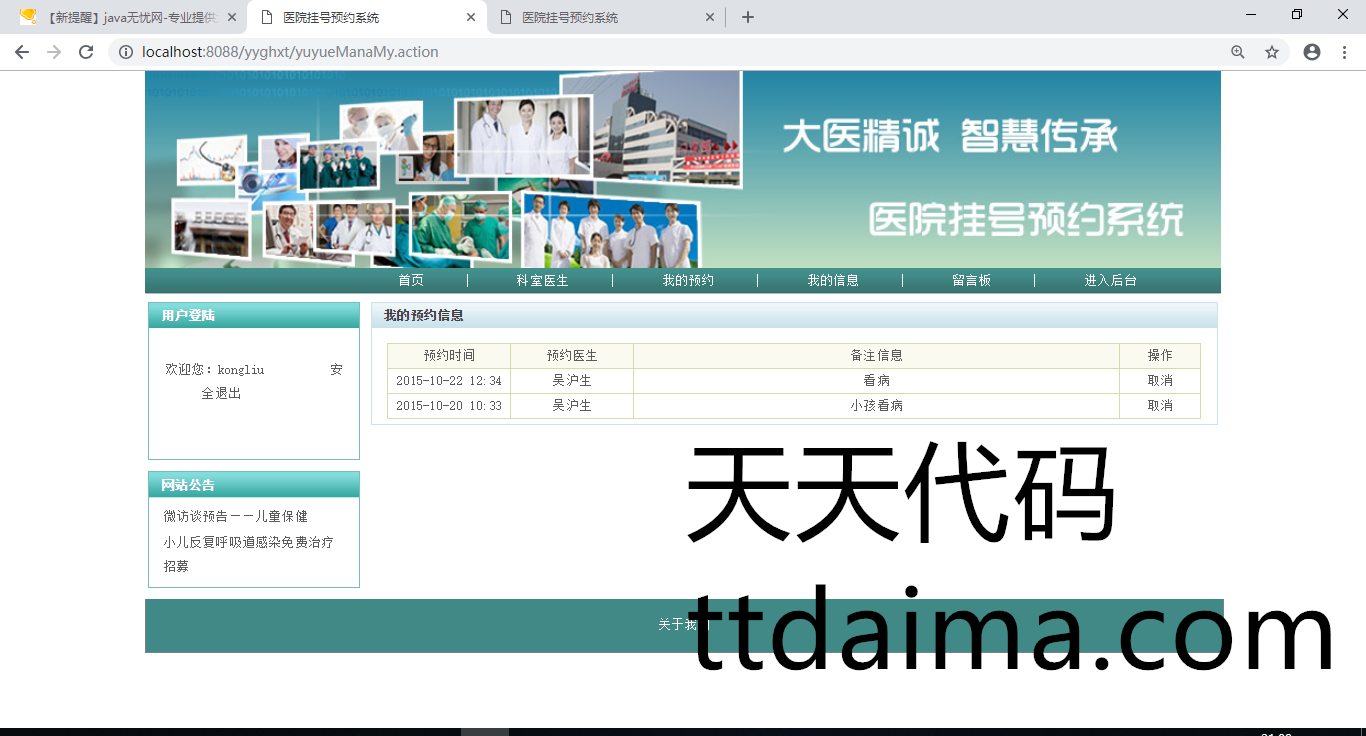
Task: Reload the current page
Action: point(86,52)
